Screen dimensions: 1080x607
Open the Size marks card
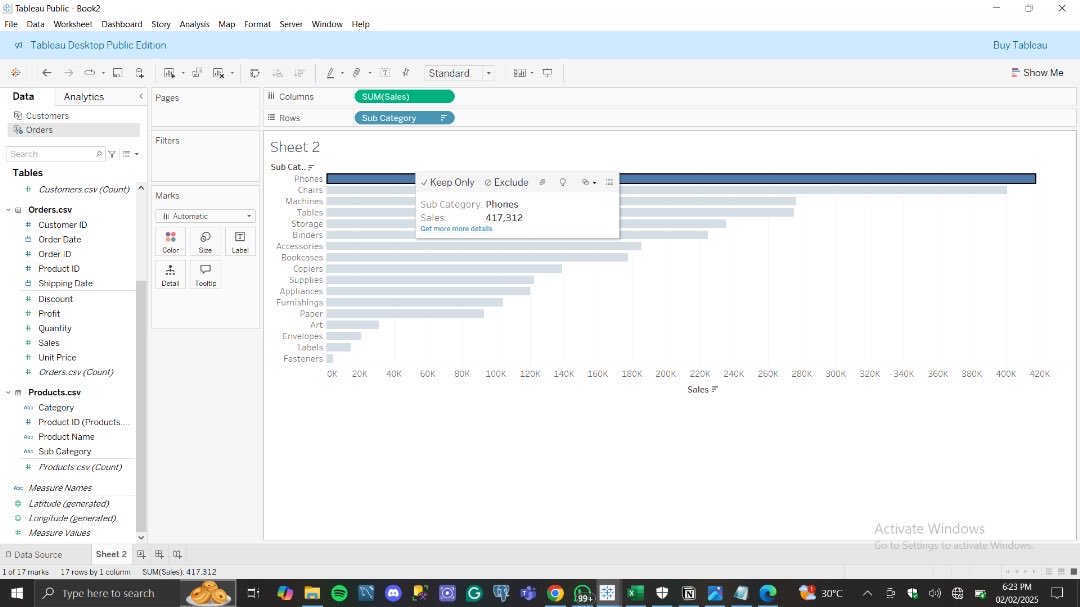pyautogui.click(x=205, y=242)
